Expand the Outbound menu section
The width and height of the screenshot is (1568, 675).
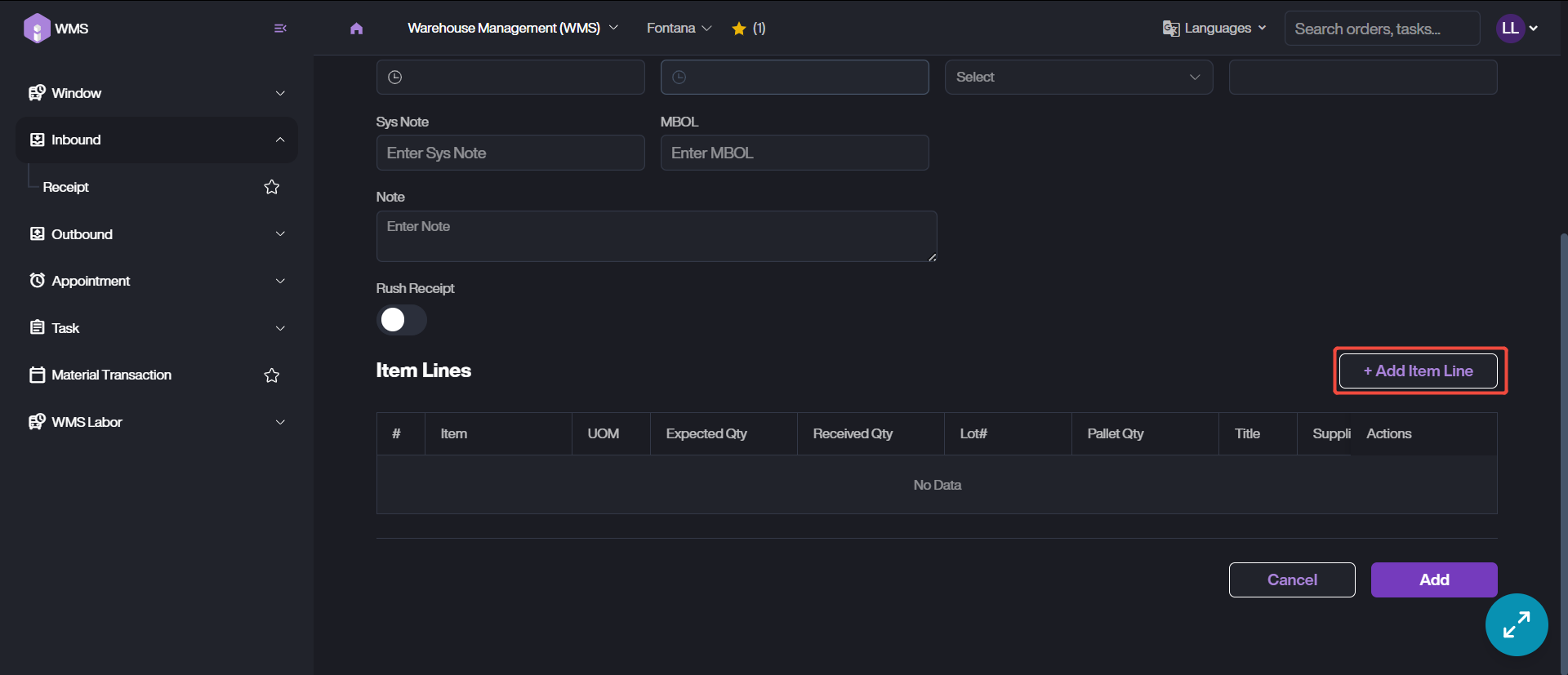[x=156, y=234]
